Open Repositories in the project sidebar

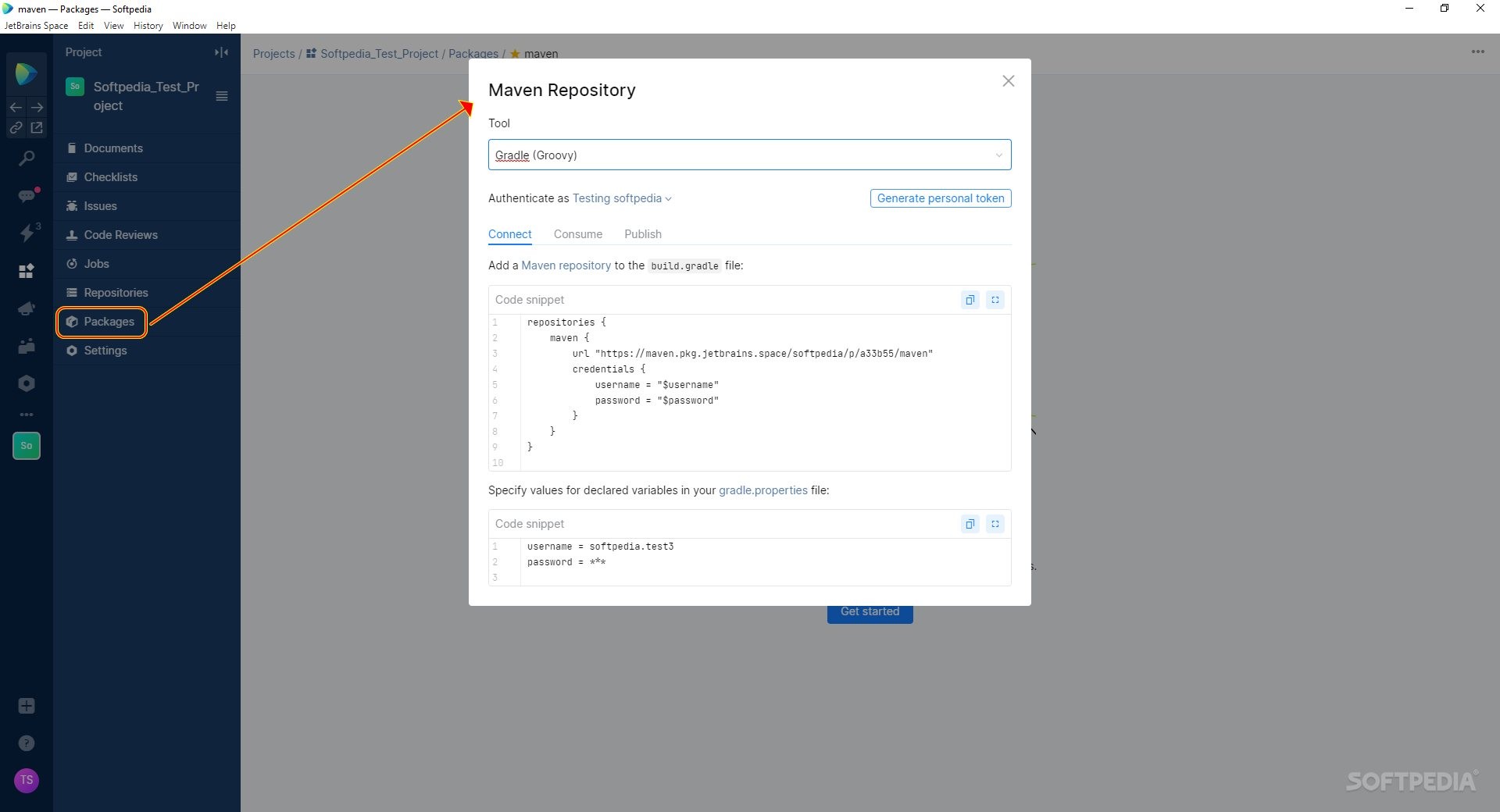tap(147, 293)
